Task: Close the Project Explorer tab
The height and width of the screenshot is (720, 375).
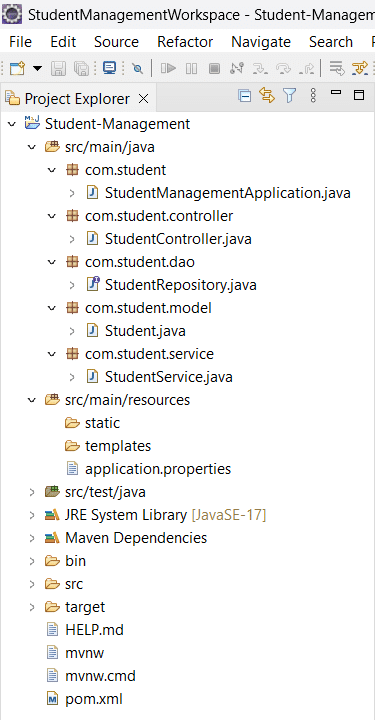Action: coord(144,99)
